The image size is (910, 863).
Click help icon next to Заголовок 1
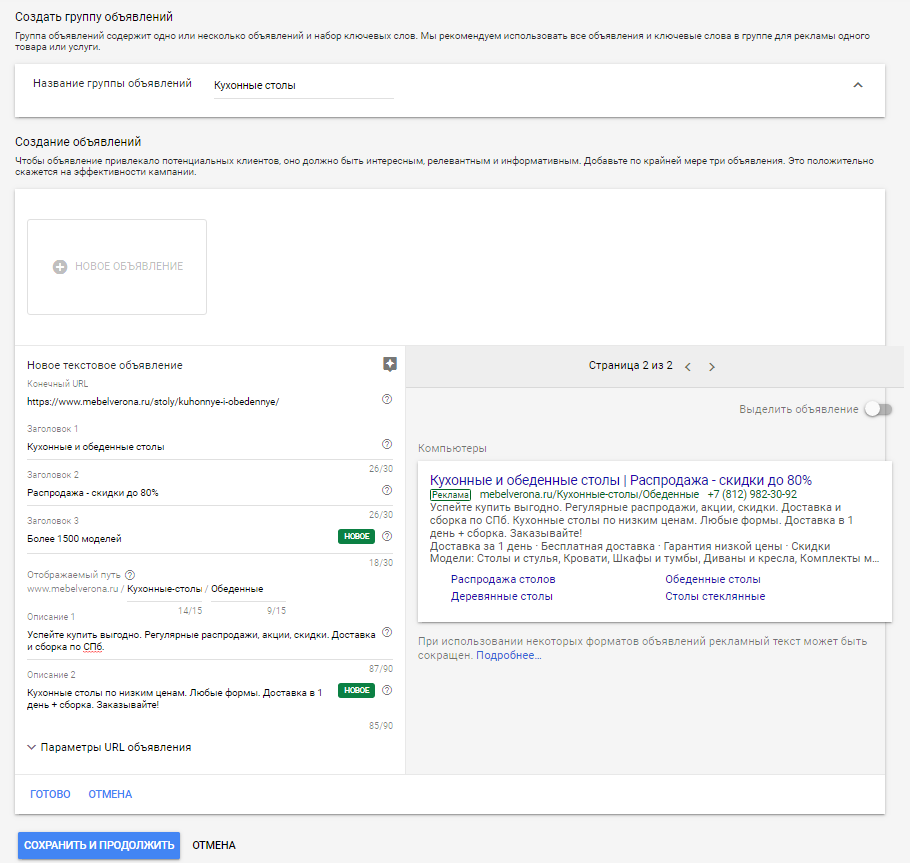(x=387, y=445)
